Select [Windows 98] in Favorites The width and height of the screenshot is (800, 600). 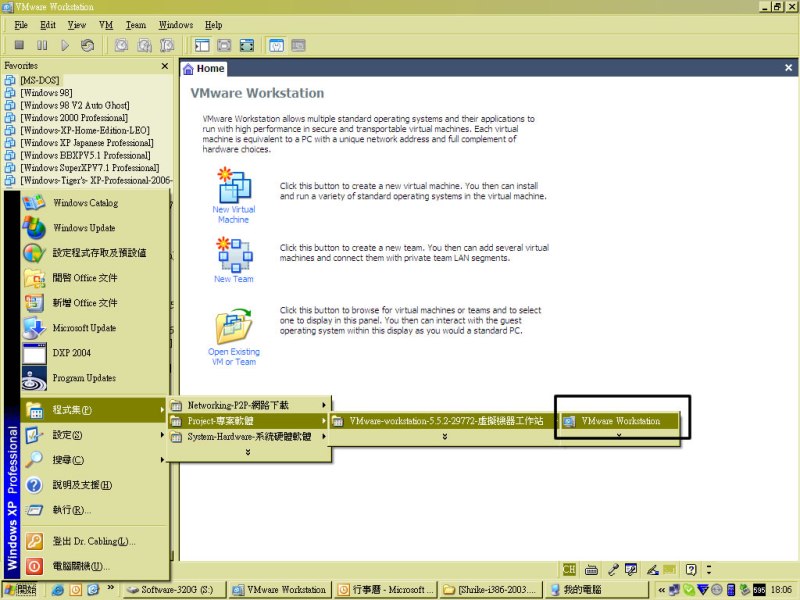(x=46, y=92)
